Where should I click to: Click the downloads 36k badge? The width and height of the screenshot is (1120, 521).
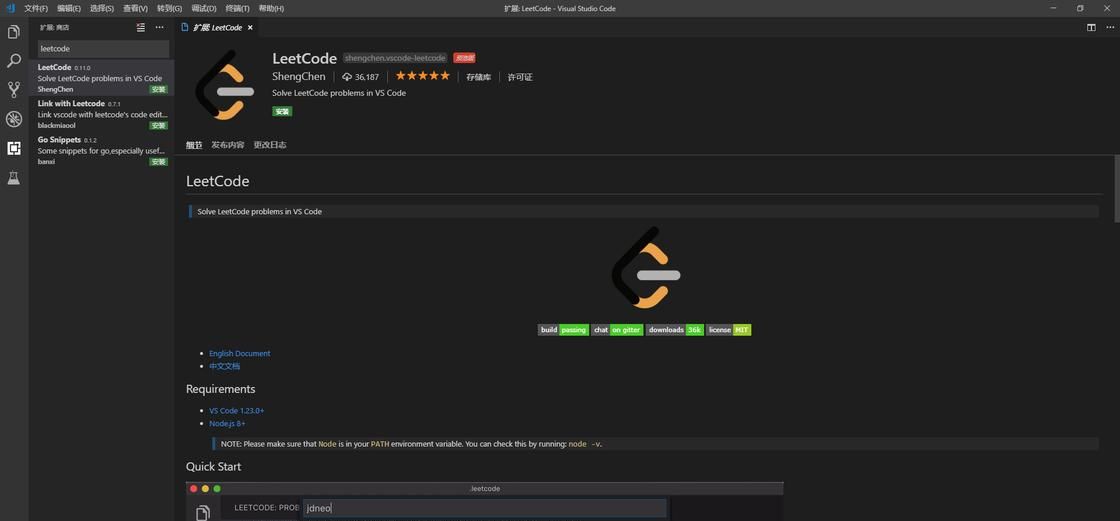pos(675,329)
